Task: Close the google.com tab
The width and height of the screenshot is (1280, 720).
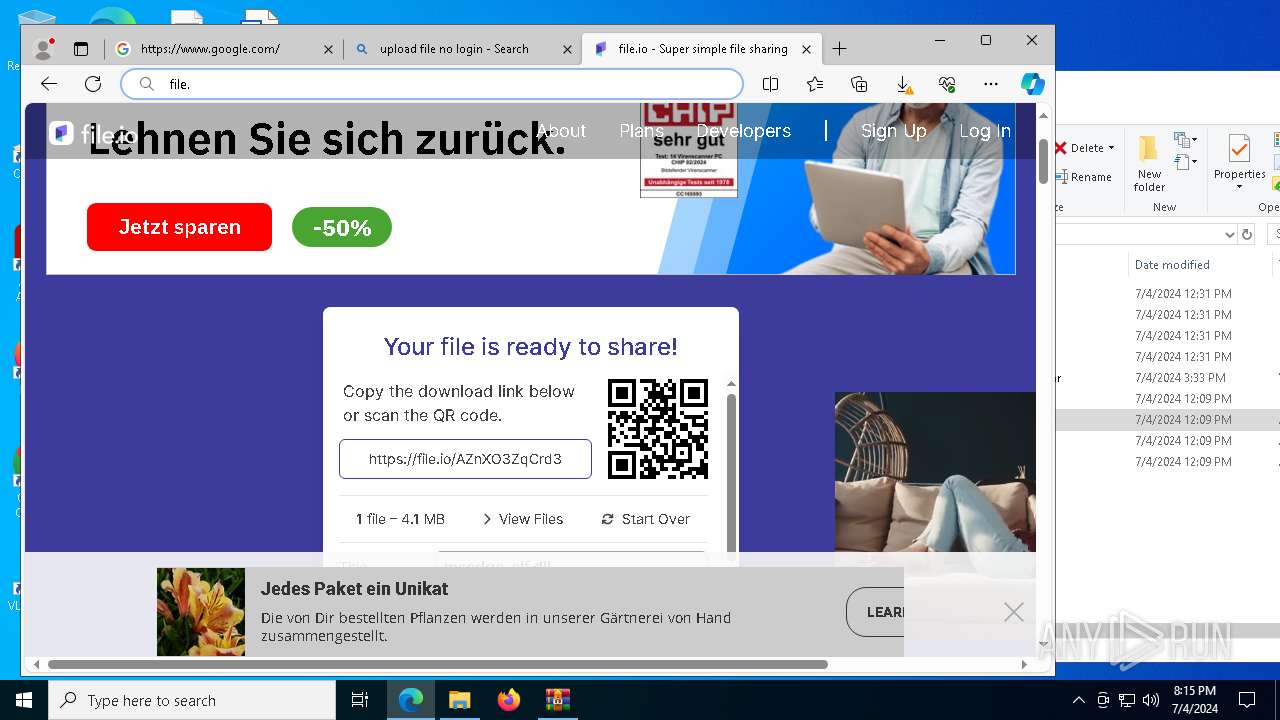Action: pyautogui.click(x=328, y=49)
